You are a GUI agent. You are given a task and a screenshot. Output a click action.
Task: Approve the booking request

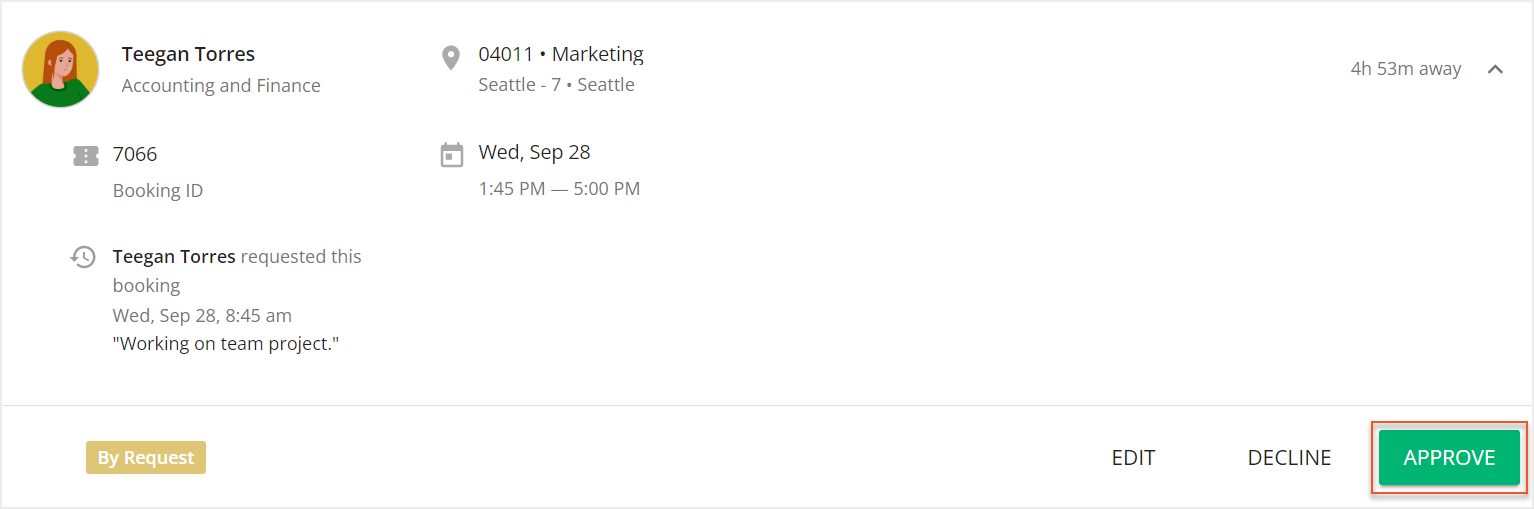click(x=1449, y=458)
